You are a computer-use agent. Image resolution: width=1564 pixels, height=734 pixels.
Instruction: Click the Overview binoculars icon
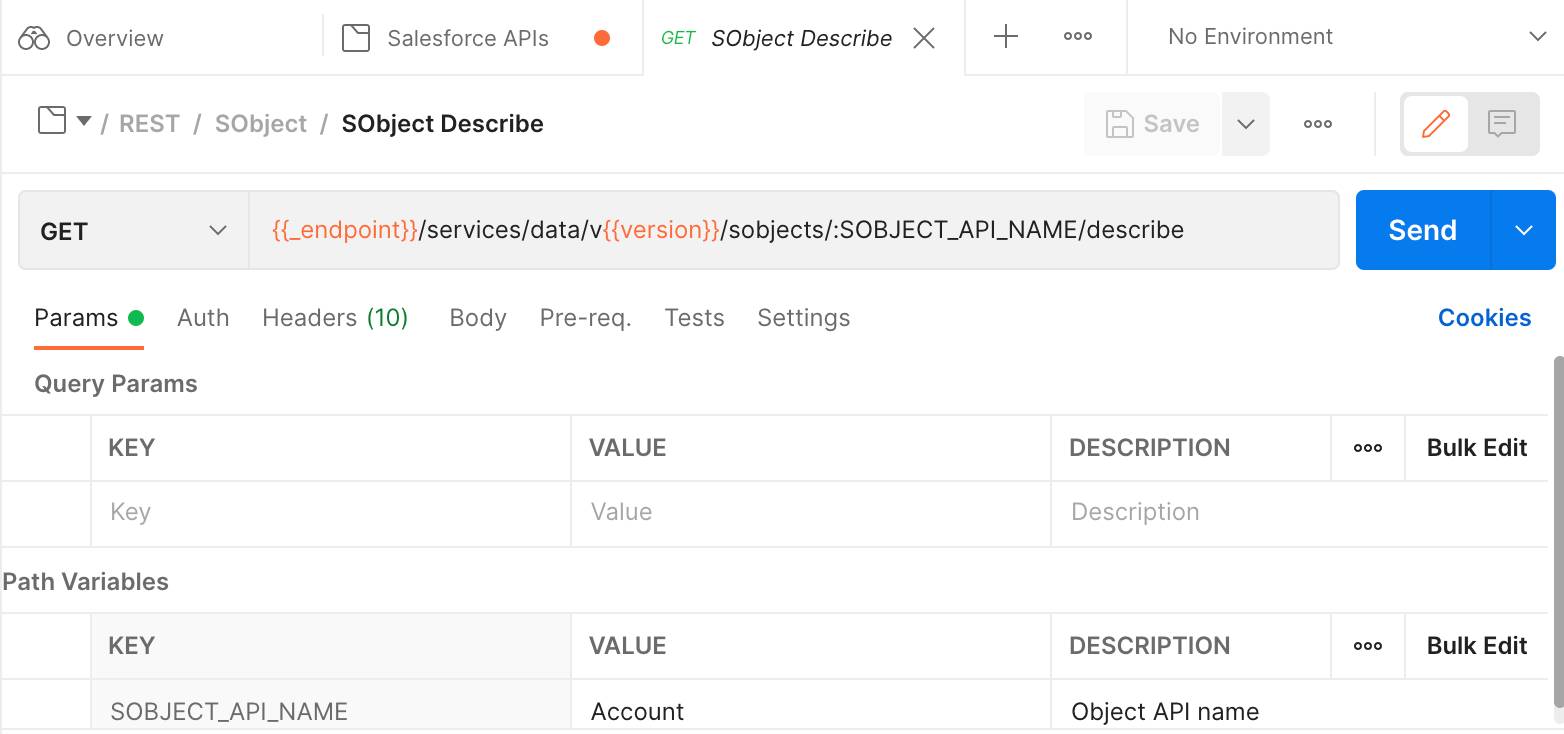pyautogui.click(x=34, y=38)
